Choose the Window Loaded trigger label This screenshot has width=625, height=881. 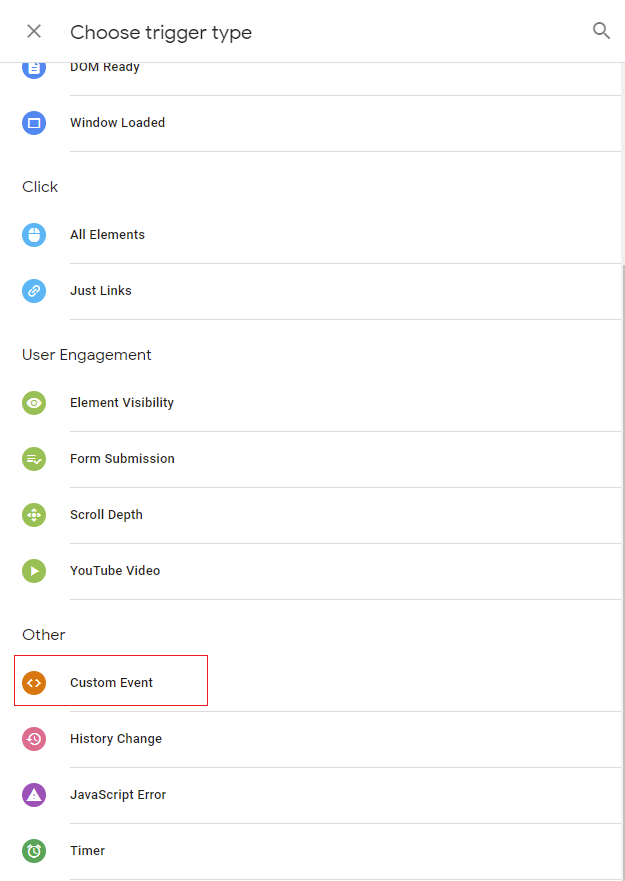[x=117, y=123]
